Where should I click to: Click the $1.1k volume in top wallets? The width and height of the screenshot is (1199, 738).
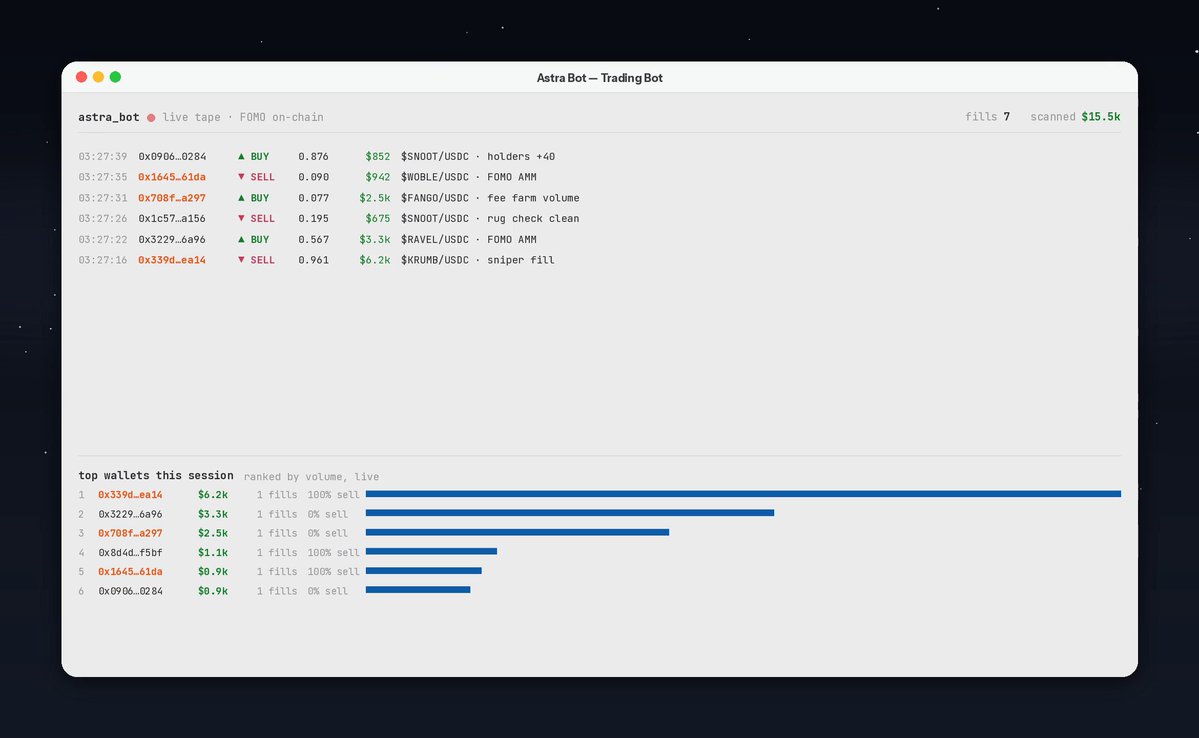click(213, 552)
